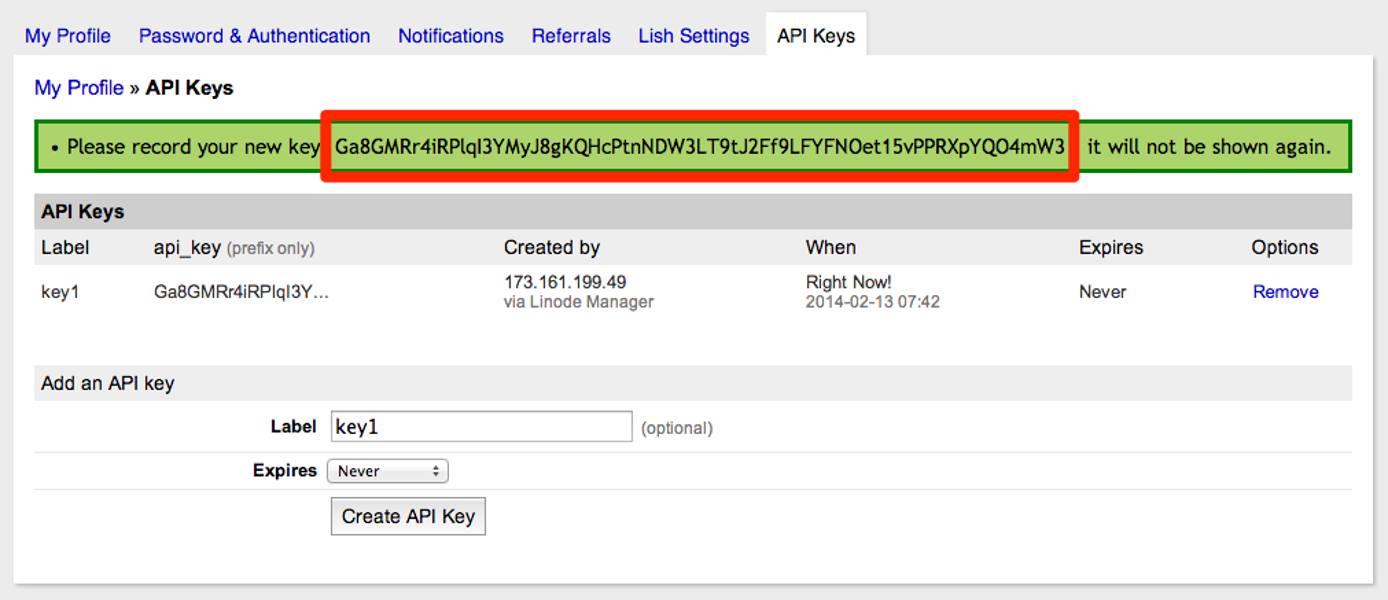The image size is (1388, 600).
Task: Click the 2014-02-13 07:42 timestamp
Action: (x=872, y=302)
